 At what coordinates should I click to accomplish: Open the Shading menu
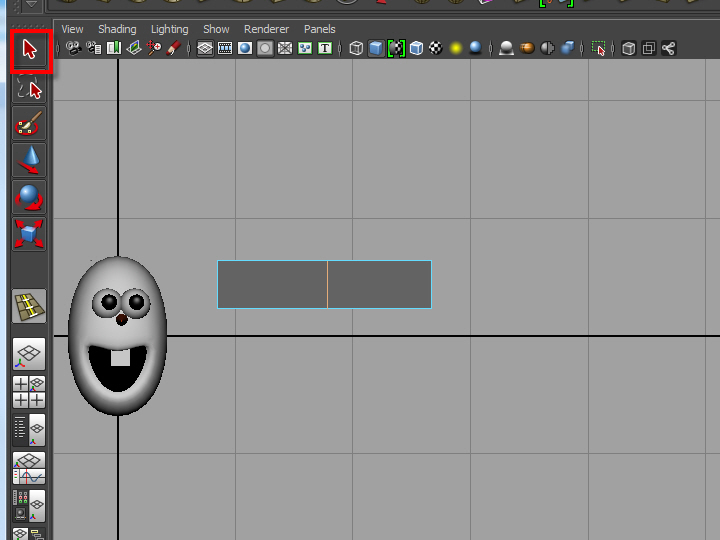[117, 29]
